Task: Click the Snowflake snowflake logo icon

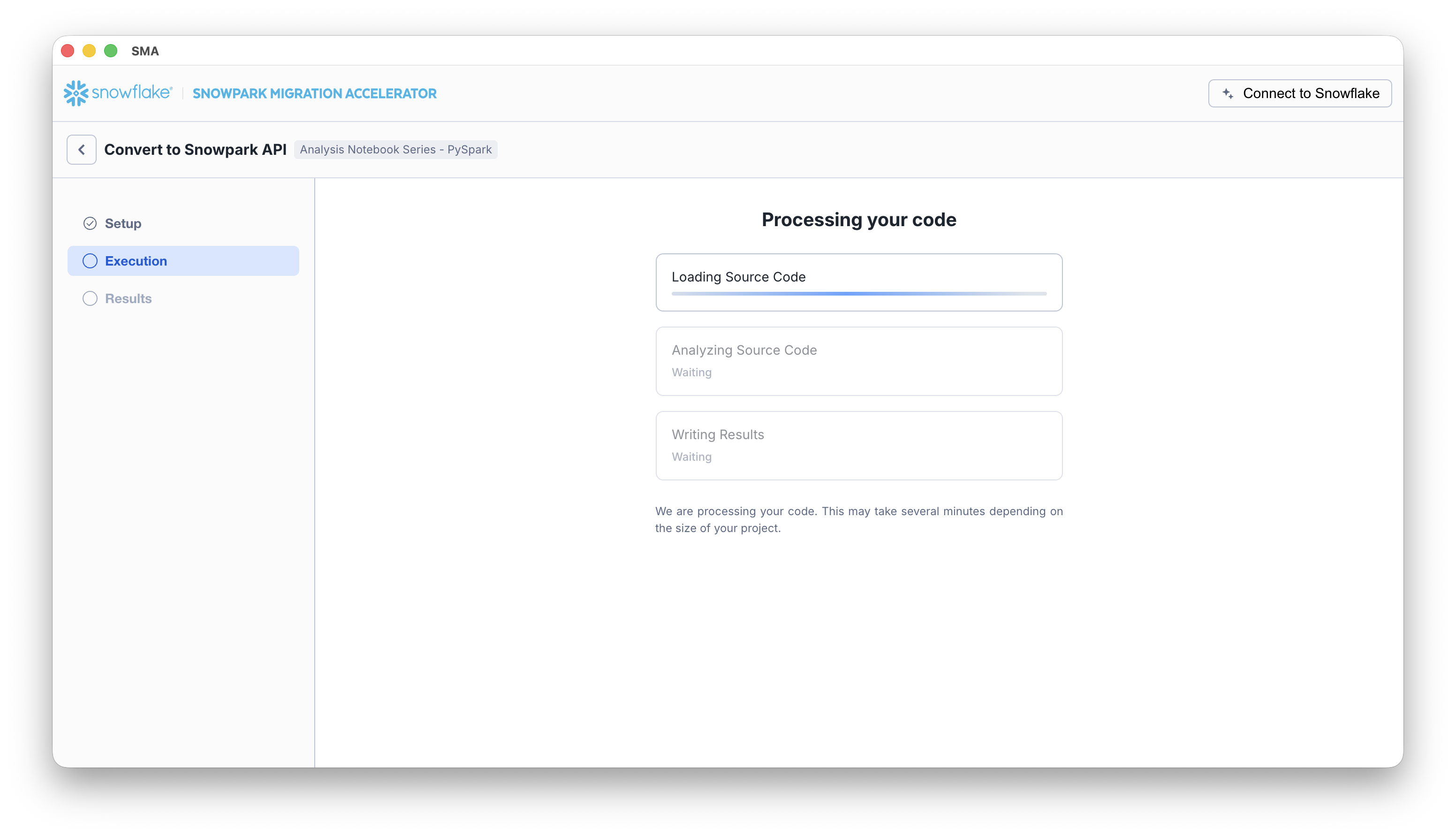Action: 76,92
